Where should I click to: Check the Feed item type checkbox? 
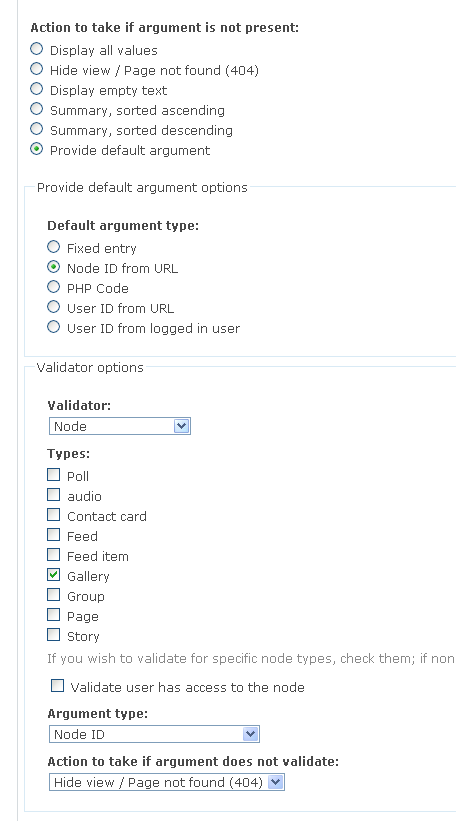(53, 555)
